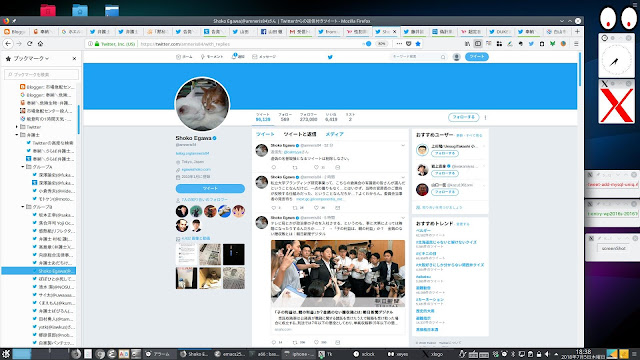
Task: Reply to the first tweet
Action: coord(274,167)
